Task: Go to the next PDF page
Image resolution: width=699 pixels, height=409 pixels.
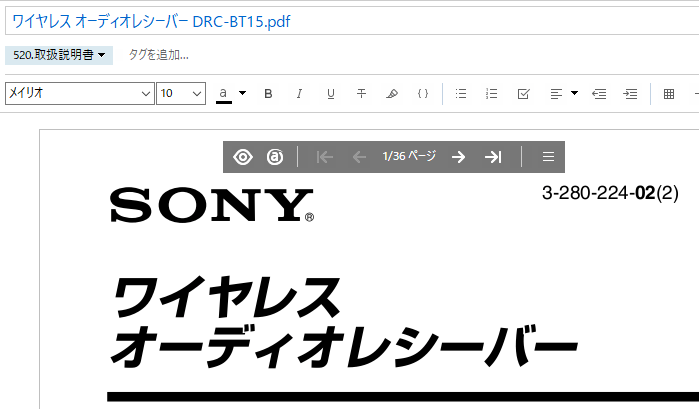Action: tap(458, 157)
